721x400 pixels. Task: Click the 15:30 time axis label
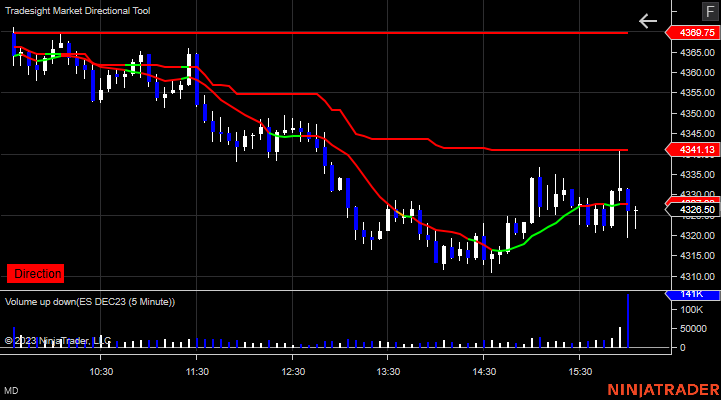pyautogui.click(x=580, y=371)
